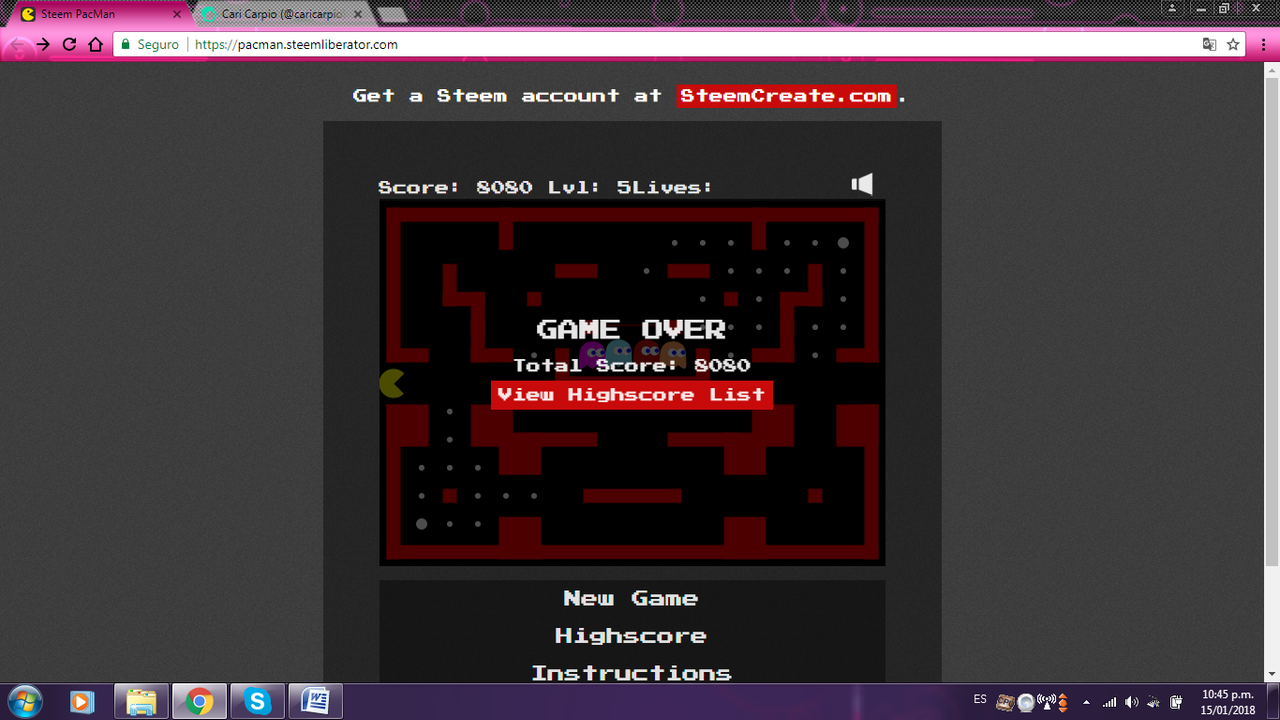The image size is (1280, 720).
Task: Open the network signal tray icon
Action: click(x=1109, y=702)
